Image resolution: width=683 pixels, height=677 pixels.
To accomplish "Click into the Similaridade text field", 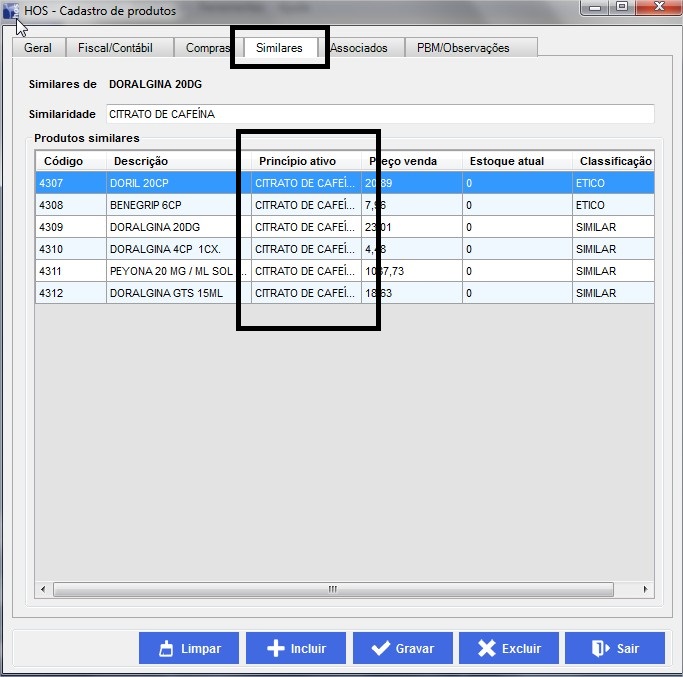I will point(380,114).
